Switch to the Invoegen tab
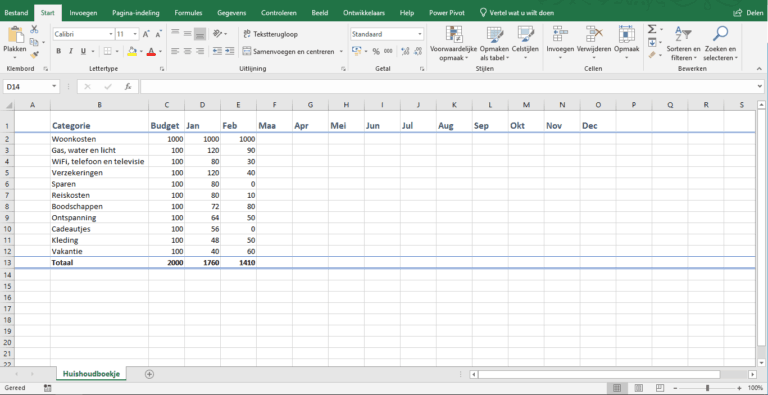 pyautogui.click(x=83, y=13)
